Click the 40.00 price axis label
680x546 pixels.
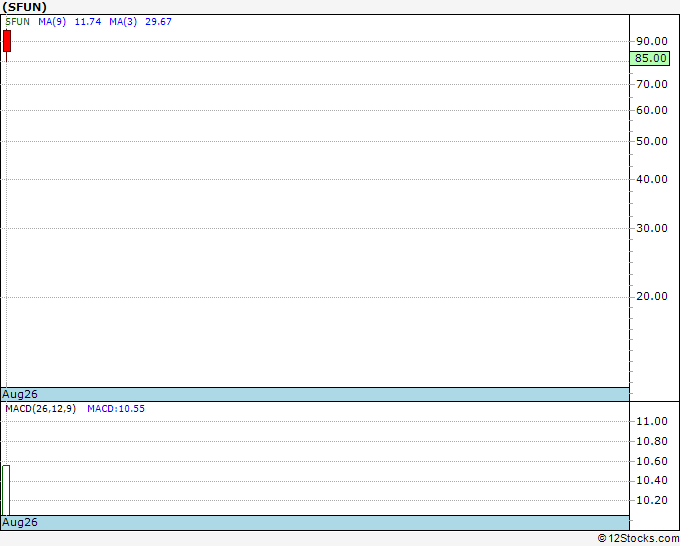tap(652, 179)
